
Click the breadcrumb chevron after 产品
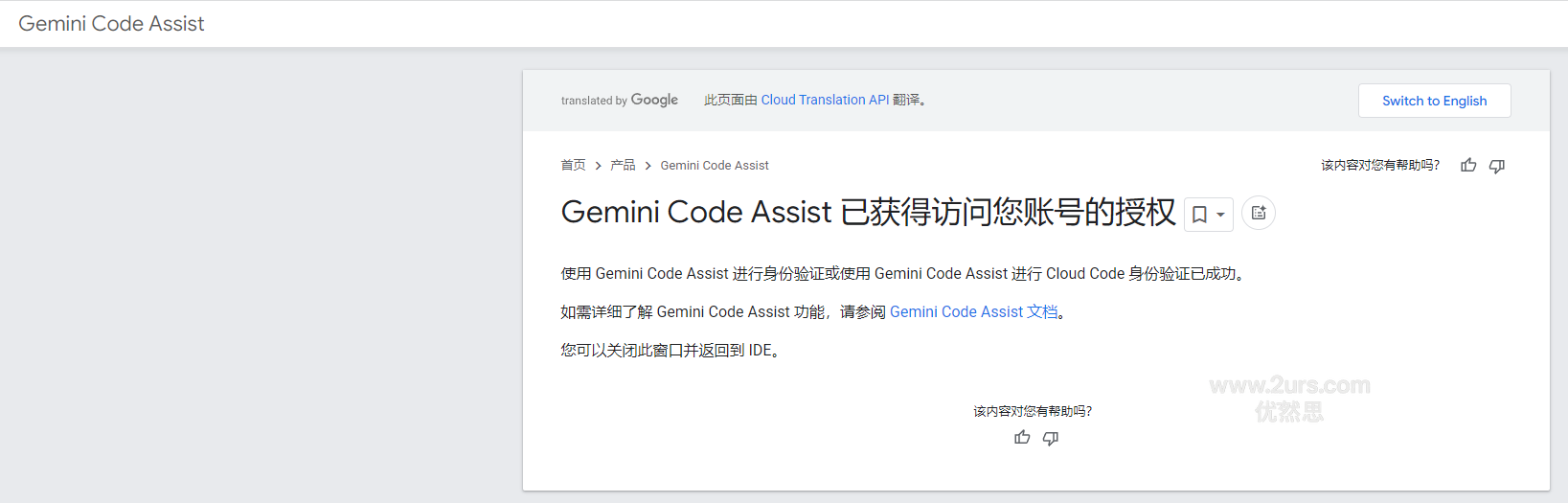[648, 166]
